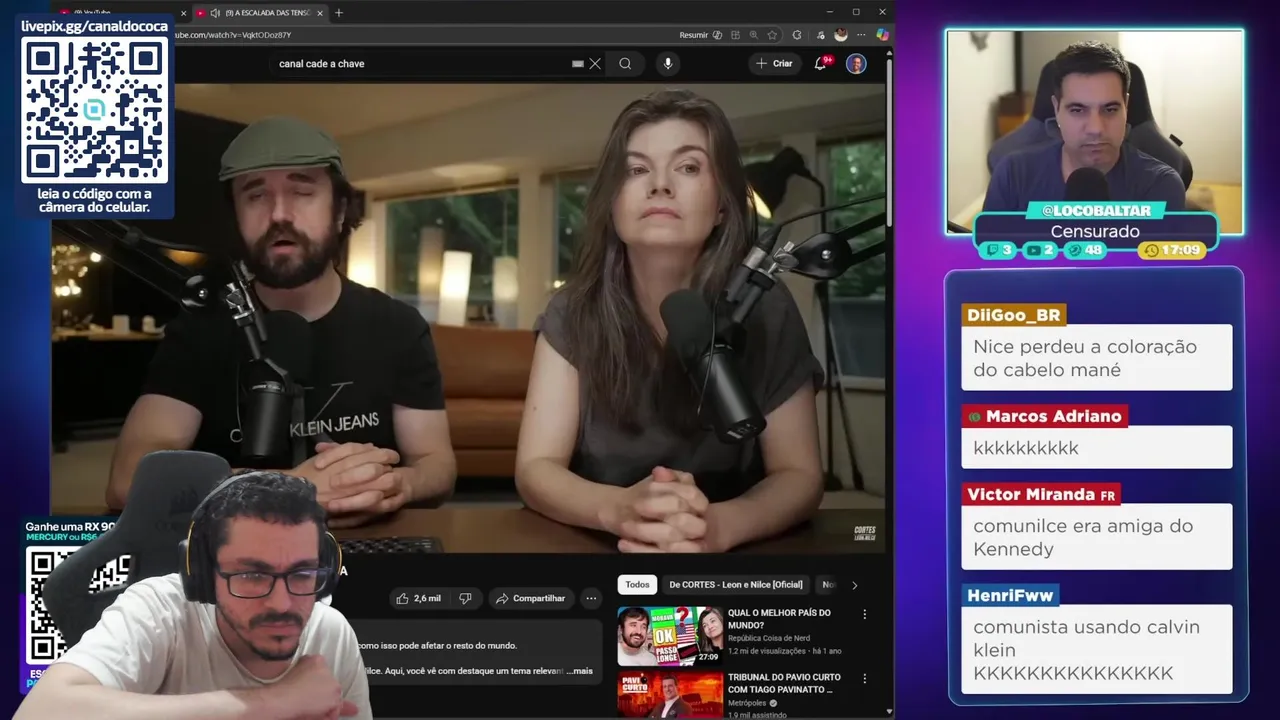Click the 17:09 timer badge
This screenshot has width=1280, height=720.
coord(1172,250)
